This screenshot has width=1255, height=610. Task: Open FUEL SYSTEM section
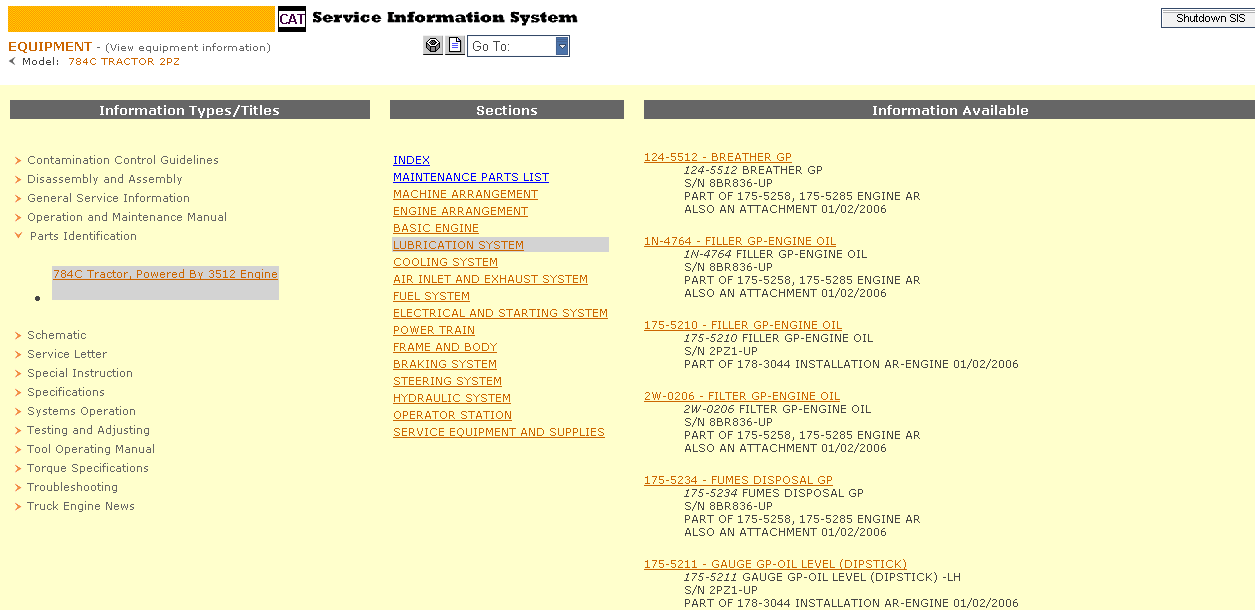point(431,296)
